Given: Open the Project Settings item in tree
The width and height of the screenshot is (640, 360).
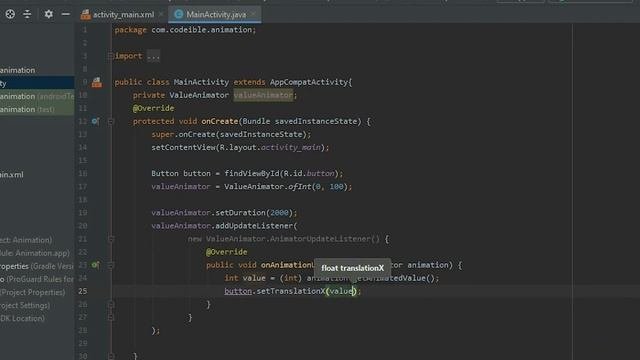Looking at the screenshot, I should click(x=25, y=305).
